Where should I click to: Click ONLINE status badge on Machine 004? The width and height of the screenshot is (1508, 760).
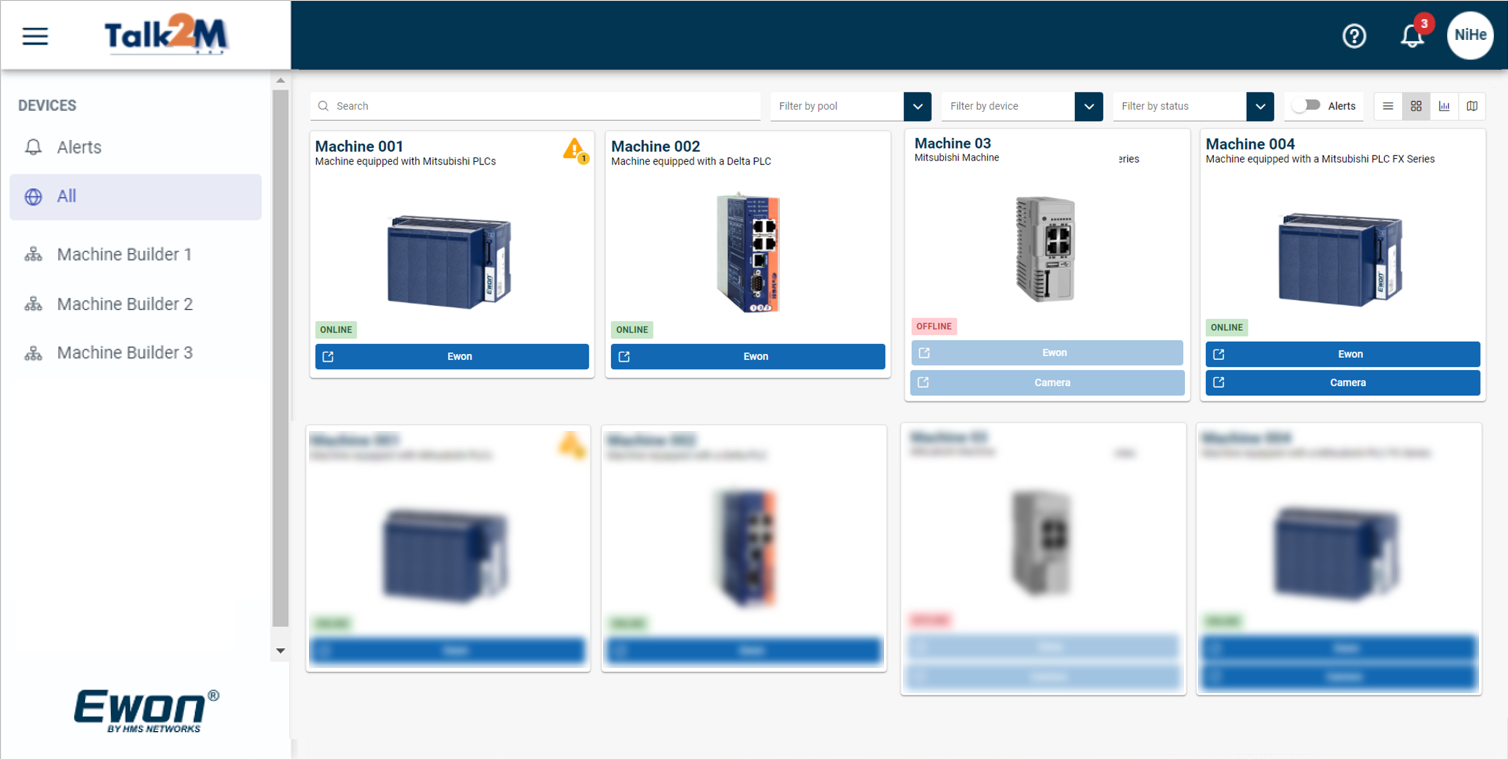coord(1227,328)
